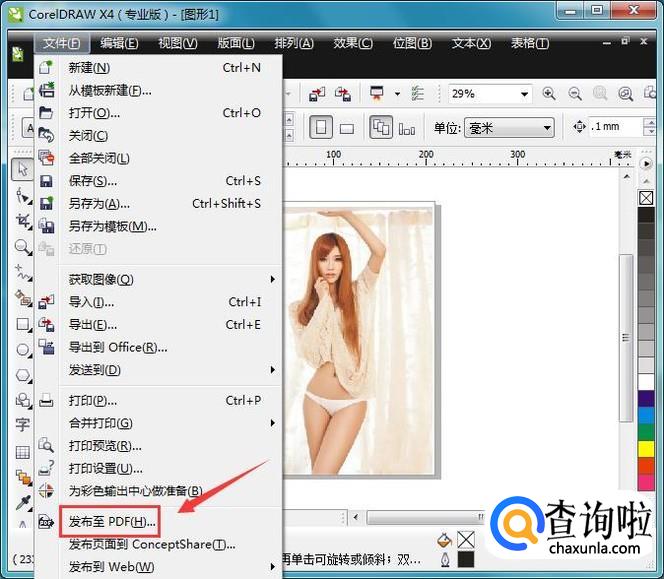
Task: Toggle apply layout to all pages
Action: point(381,127)
